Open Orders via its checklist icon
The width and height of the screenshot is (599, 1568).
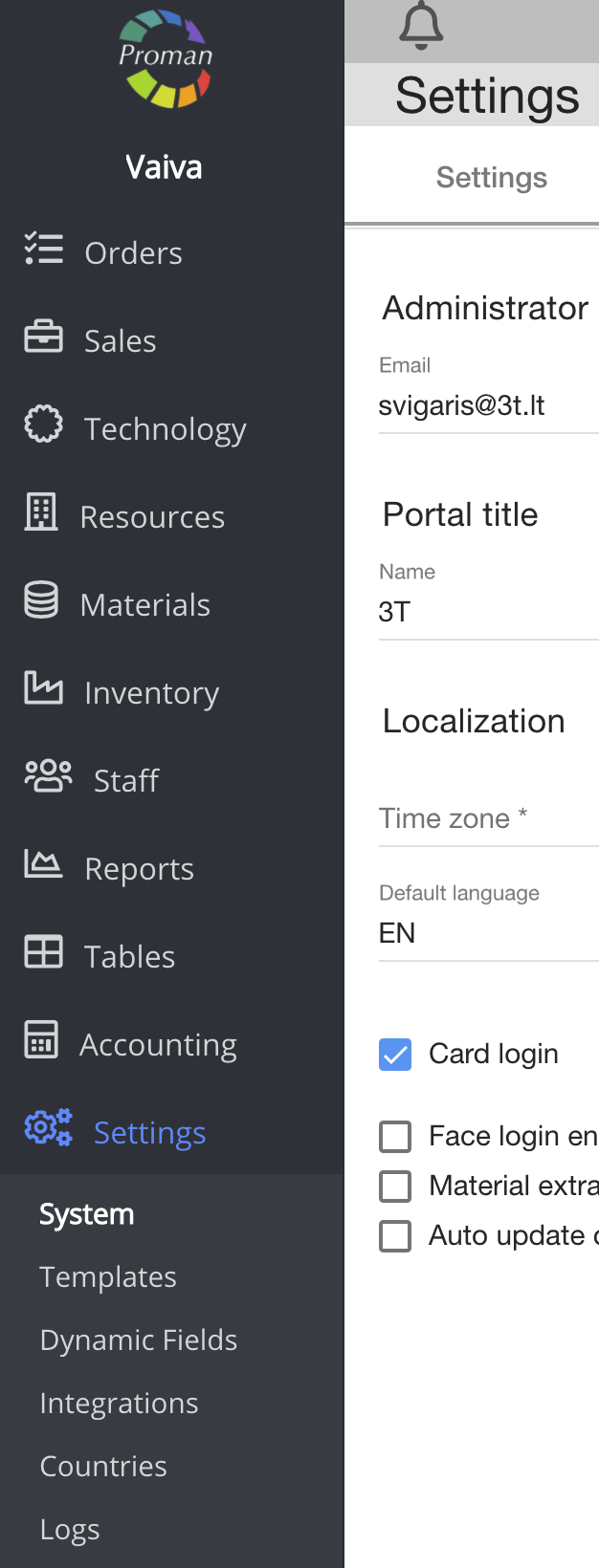[44, 249]
